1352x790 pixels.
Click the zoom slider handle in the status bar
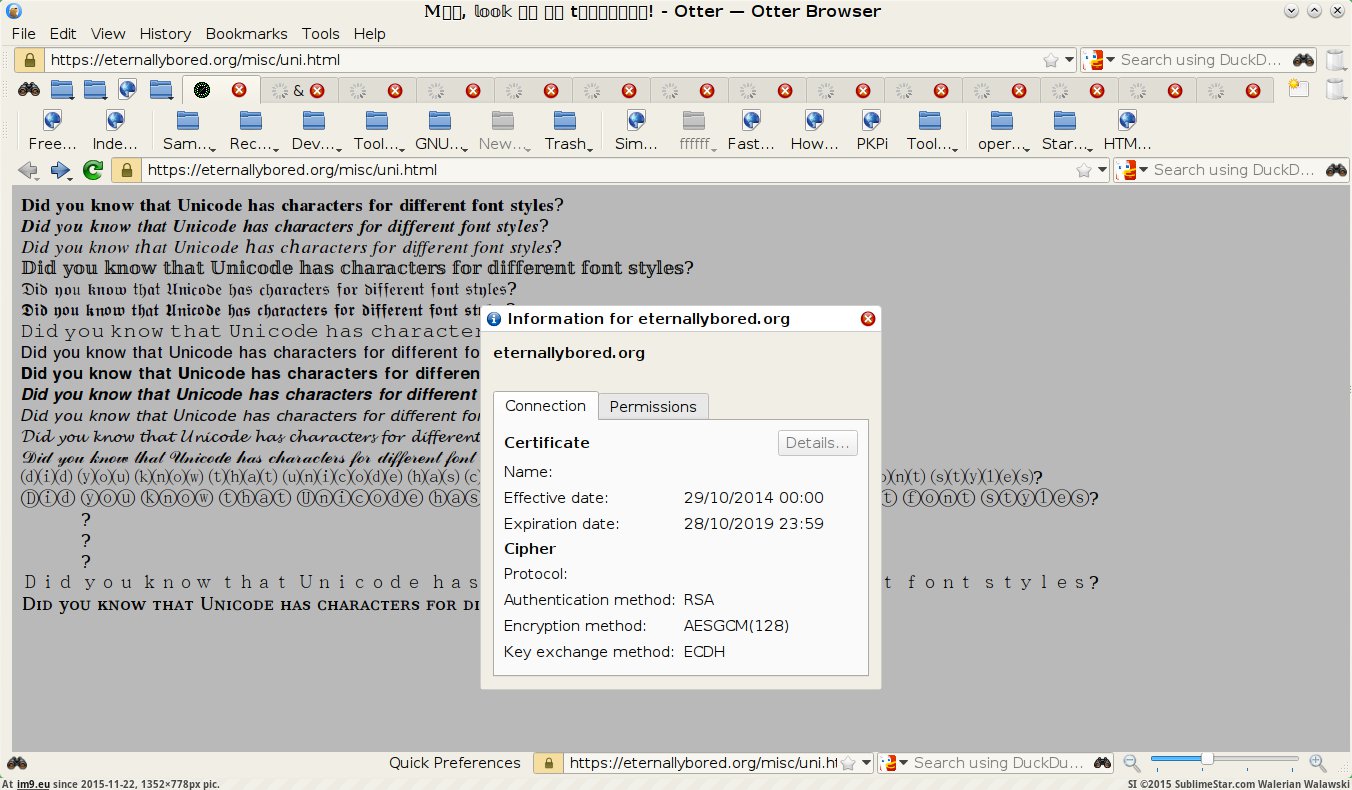tap(1207, 759)
